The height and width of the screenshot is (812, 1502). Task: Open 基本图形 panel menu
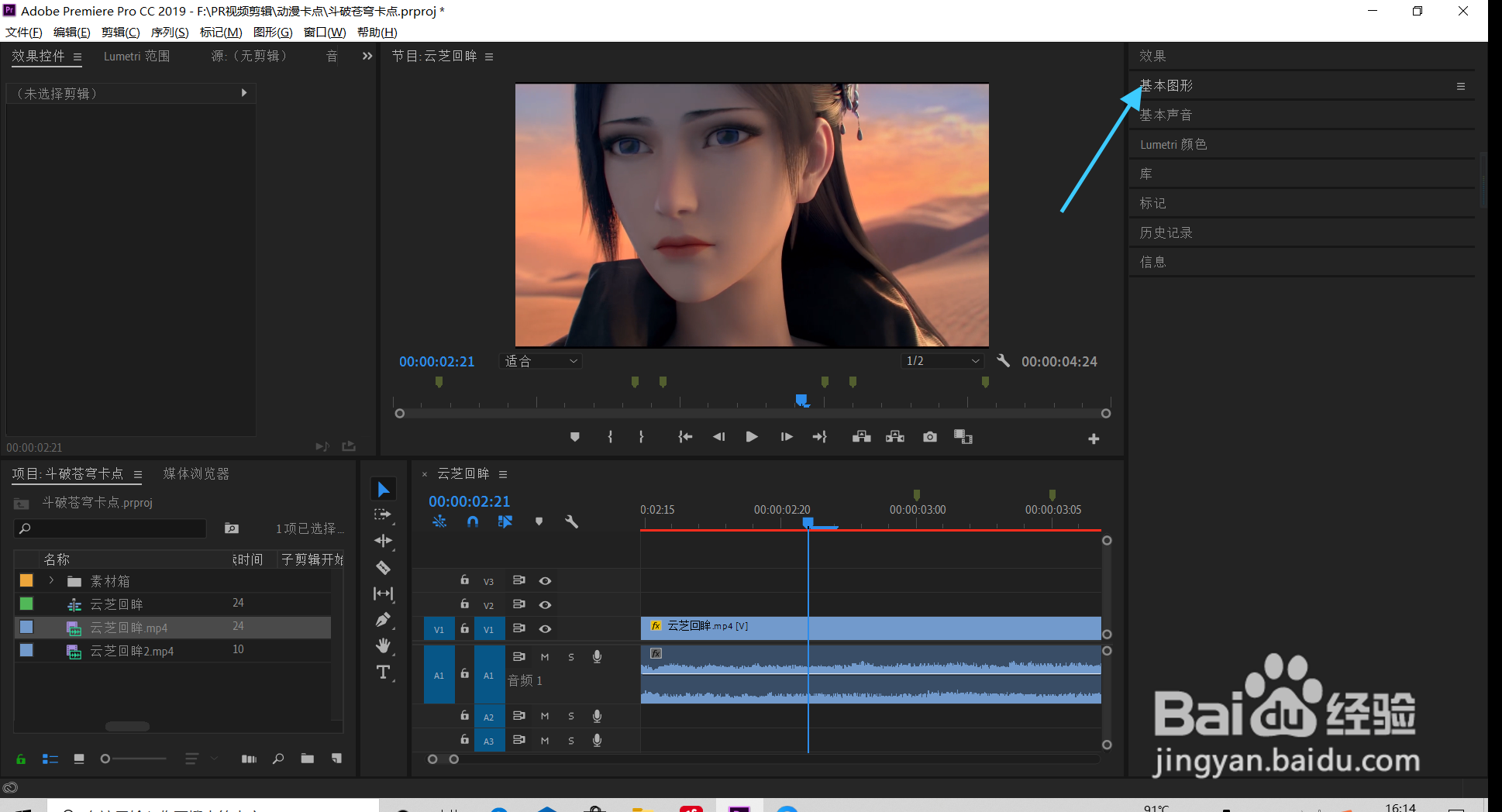[1461, 86]
